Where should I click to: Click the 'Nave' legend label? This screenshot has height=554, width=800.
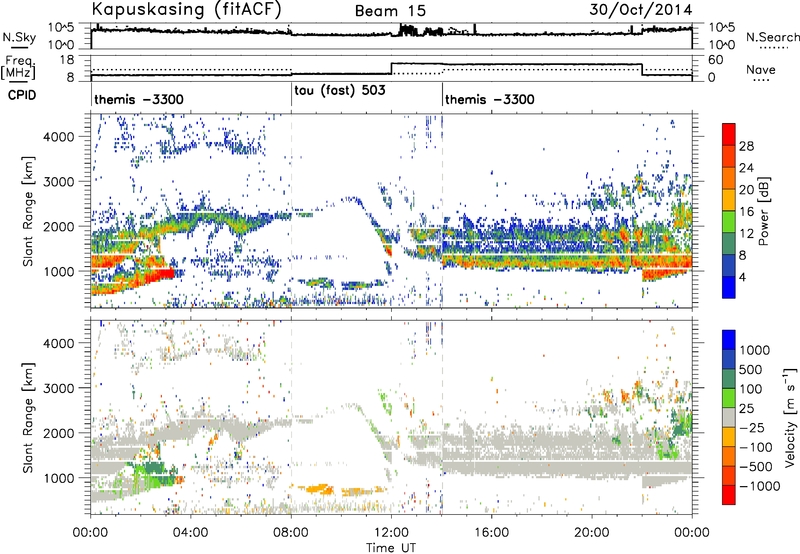(x=761, y=70)
